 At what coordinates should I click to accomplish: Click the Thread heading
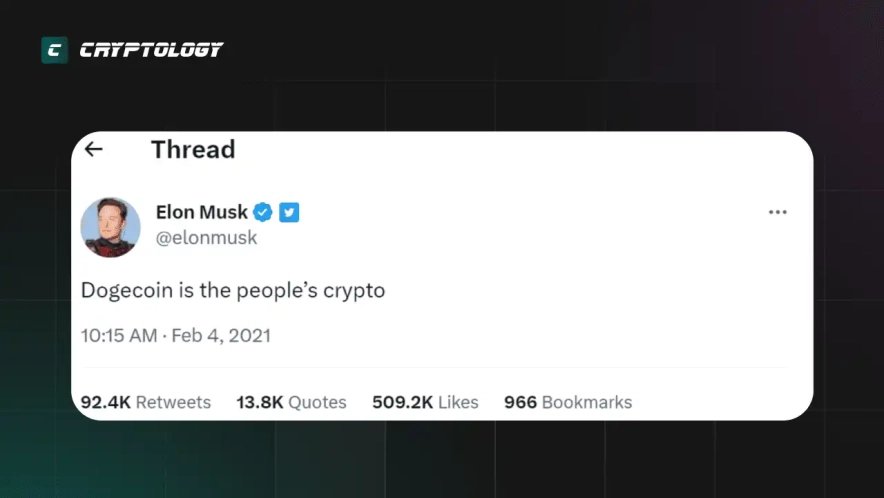[x=193, y=150]
